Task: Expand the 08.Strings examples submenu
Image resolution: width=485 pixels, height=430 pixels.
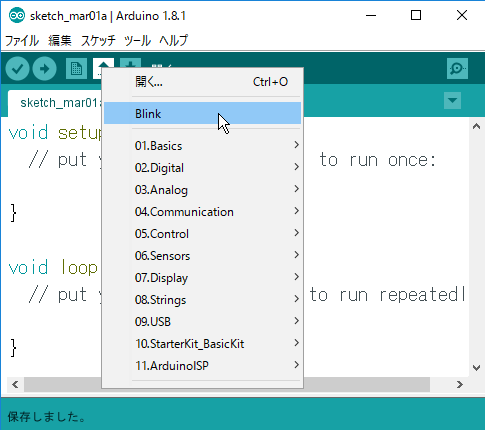Action: 202,300
